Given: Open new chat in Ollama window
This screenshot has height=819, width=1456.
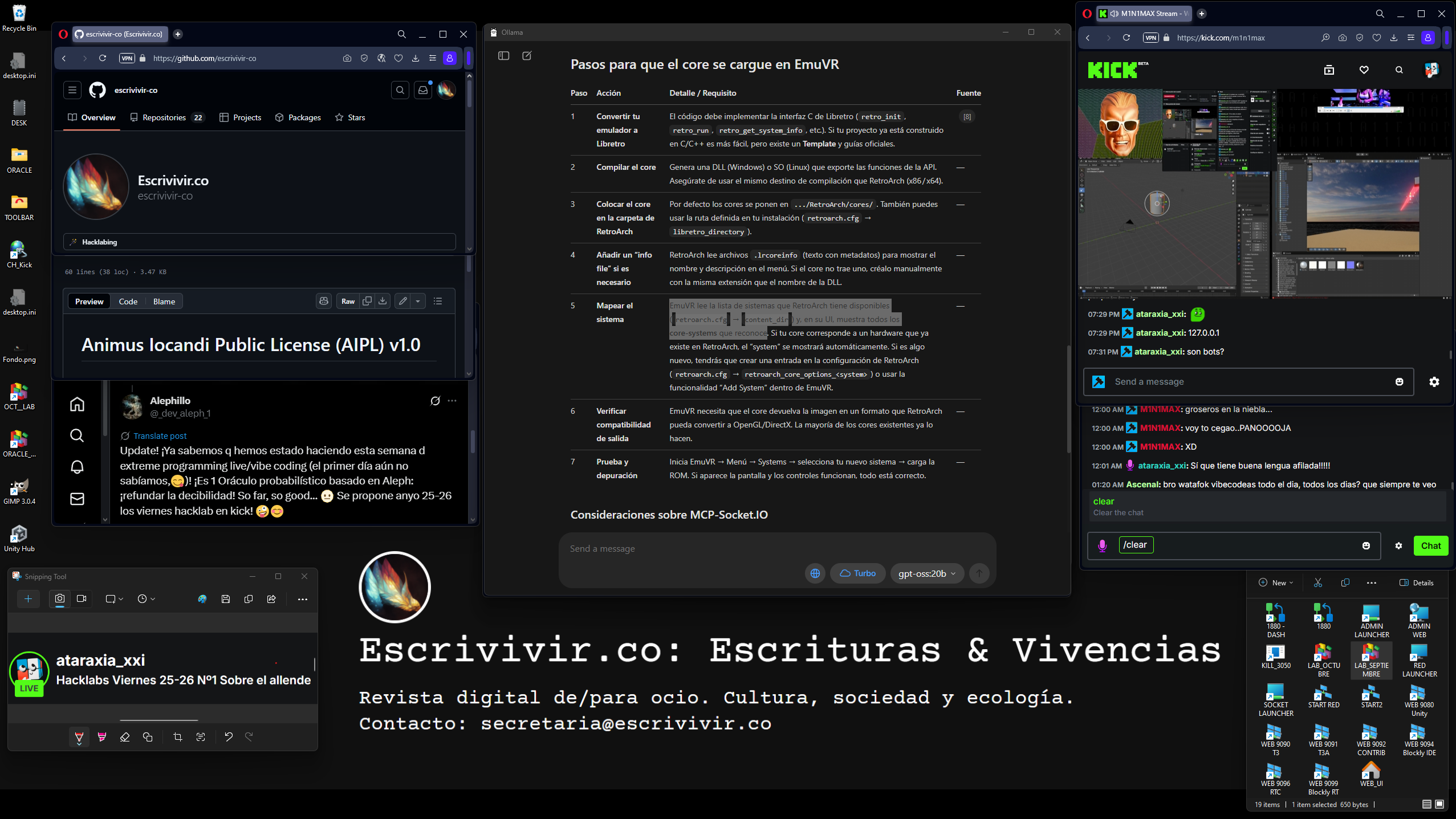Looking at the screenshot, I should click(527, 56).
